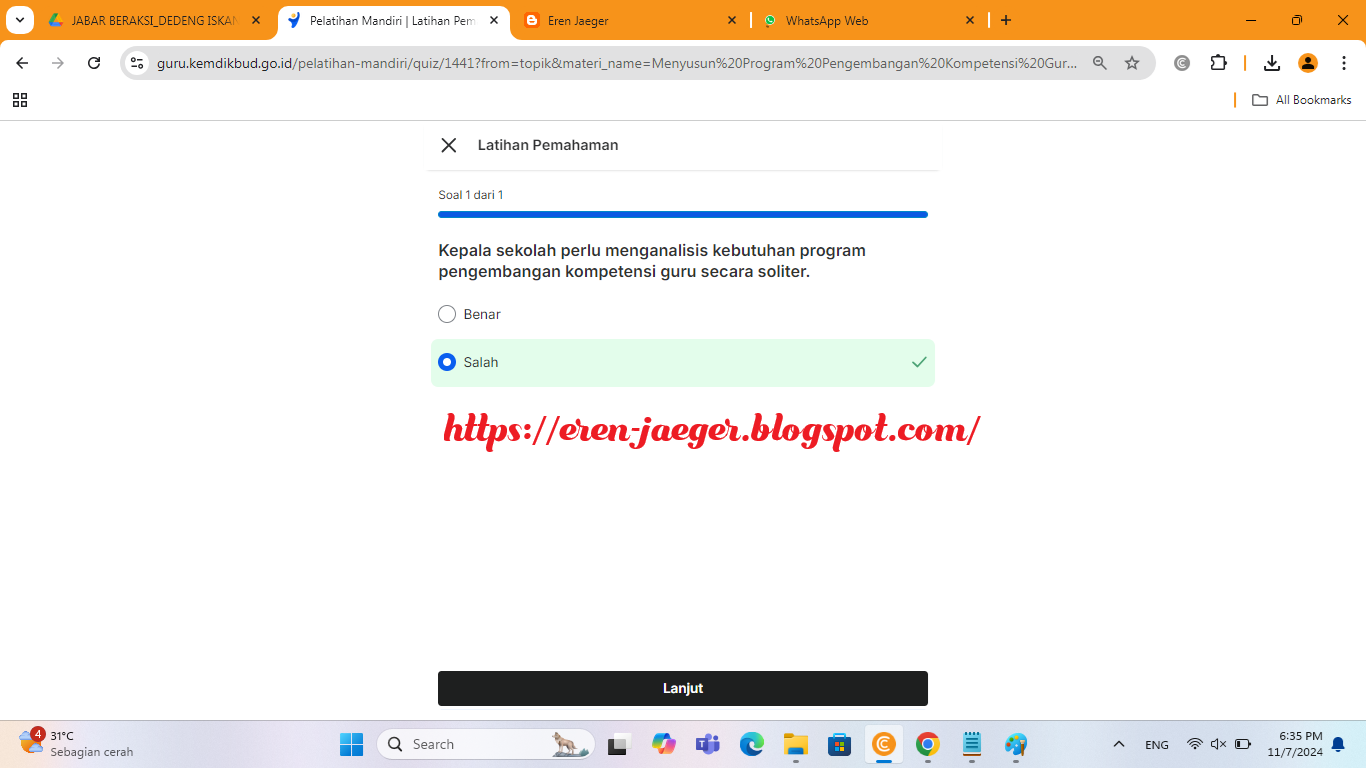Switch to JABAR BERAKSI_DEDENG tab
The height and width of the screenshot is (768, 1366).
pos(155,20)
